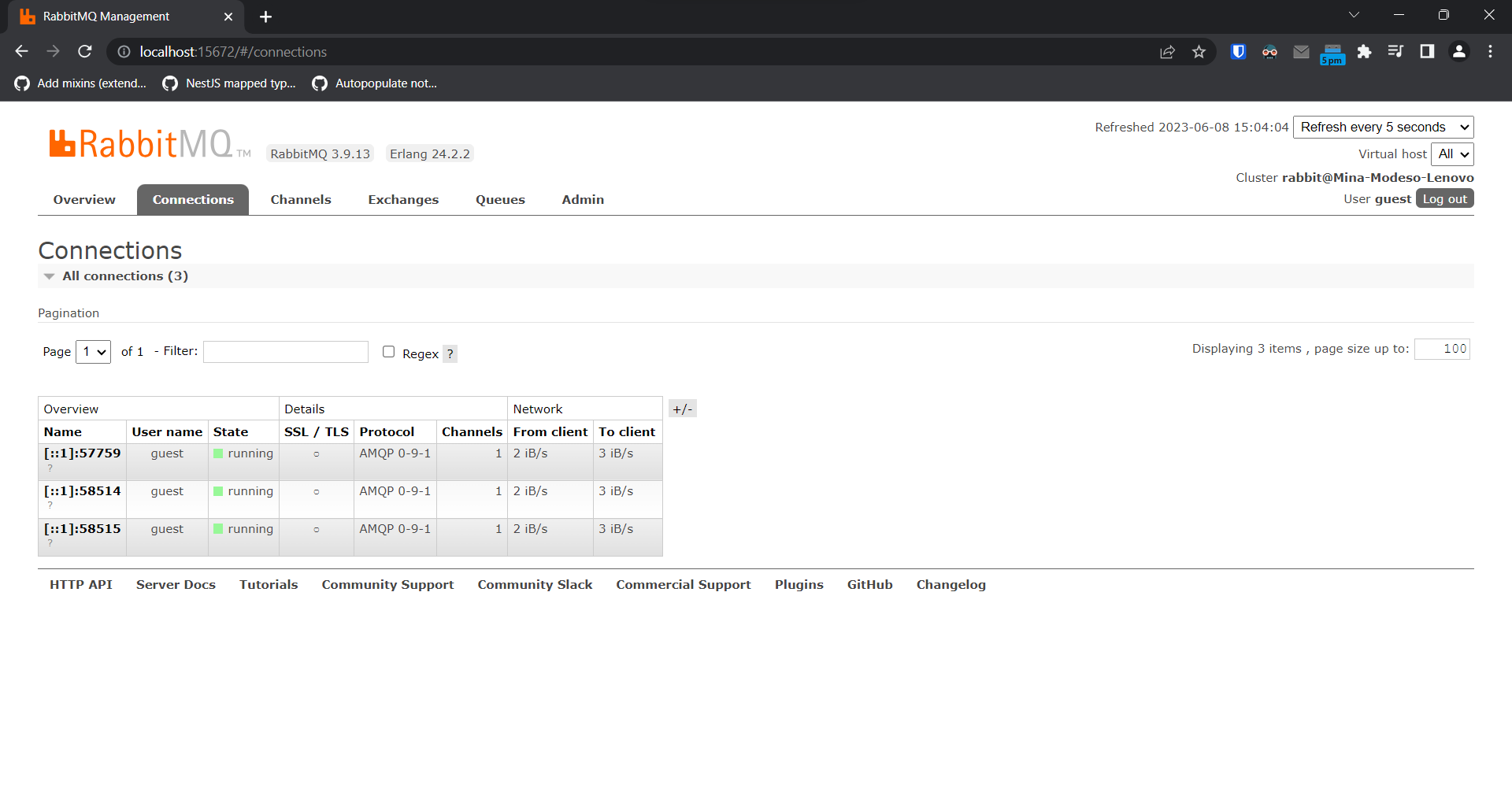
Task: Open the browser extensions puzzle icon
Action: (1364, 51)
